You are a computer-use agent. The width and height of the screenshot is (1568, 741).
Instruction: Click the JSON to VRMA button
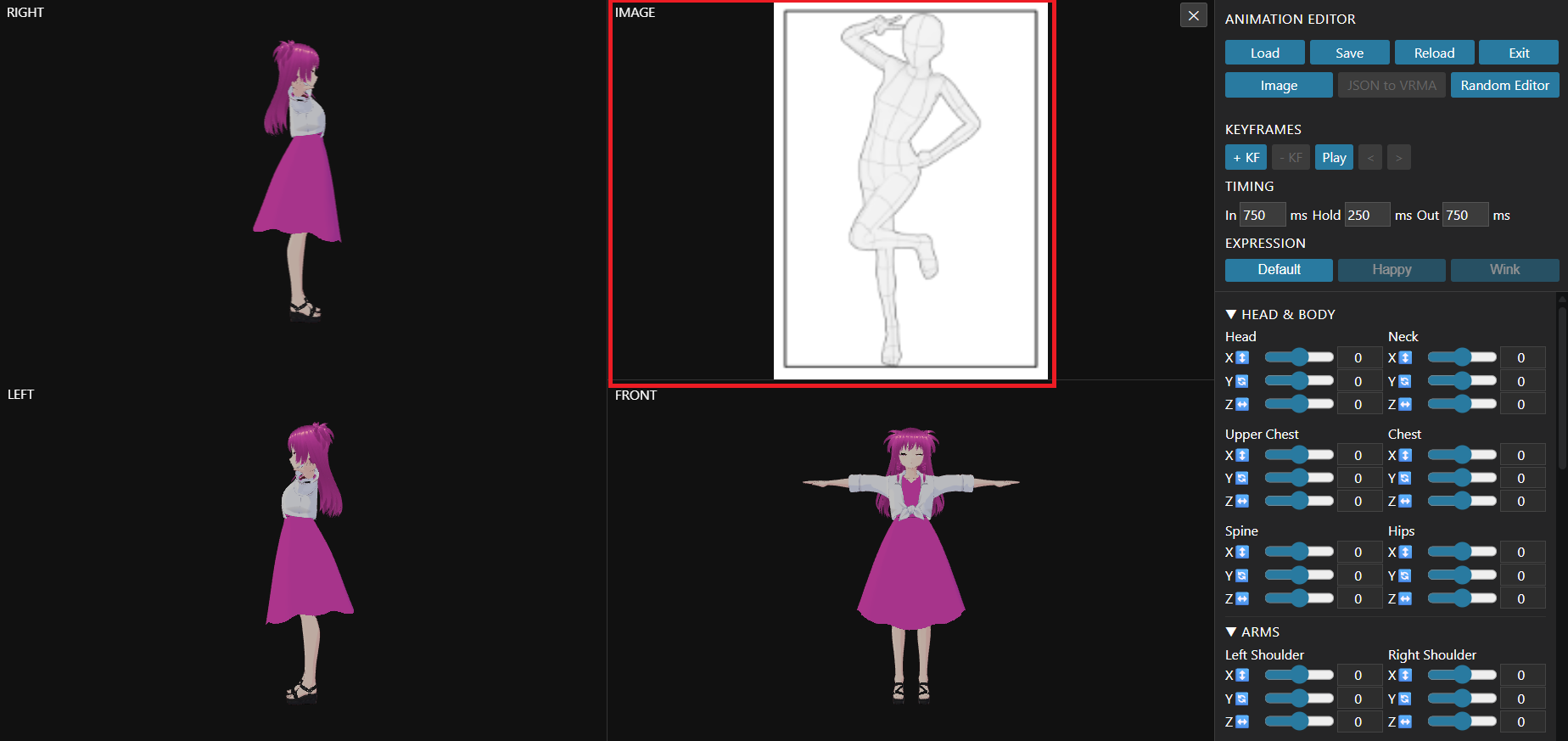1392,85
